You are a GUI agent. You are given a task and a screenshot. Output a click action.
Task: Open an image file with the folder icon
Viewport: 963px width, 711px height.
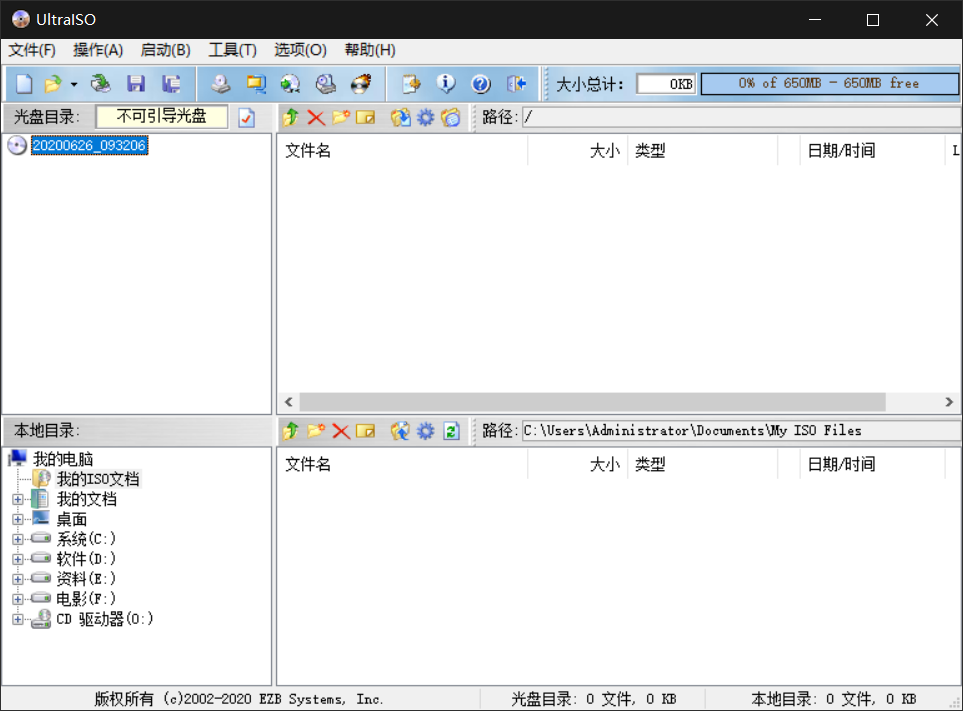pyautogui.click(x=53, y=84)
